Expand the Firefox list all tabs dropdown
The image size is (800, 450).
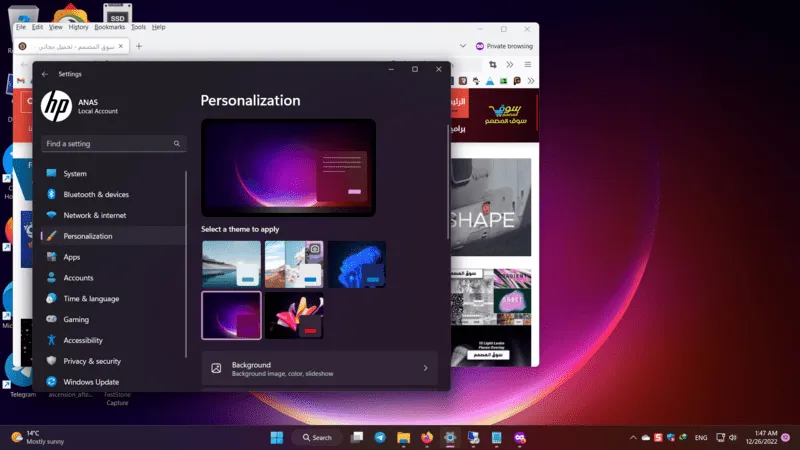[463, 46]
